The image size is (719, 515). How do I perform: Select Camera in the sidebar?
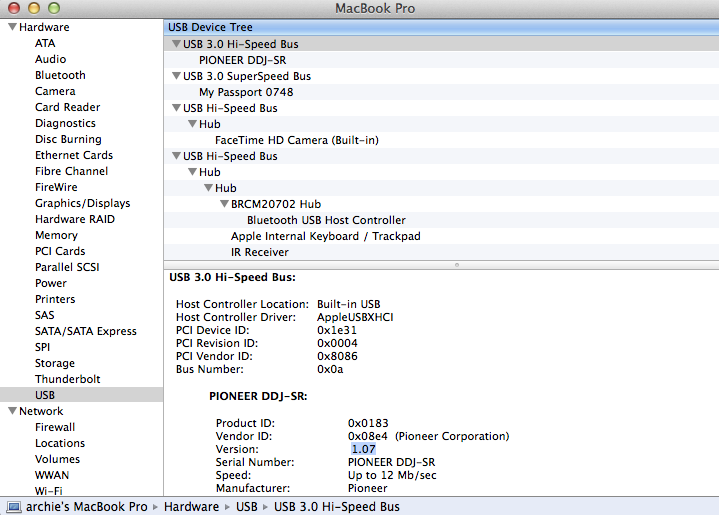(x=55, y=91)
